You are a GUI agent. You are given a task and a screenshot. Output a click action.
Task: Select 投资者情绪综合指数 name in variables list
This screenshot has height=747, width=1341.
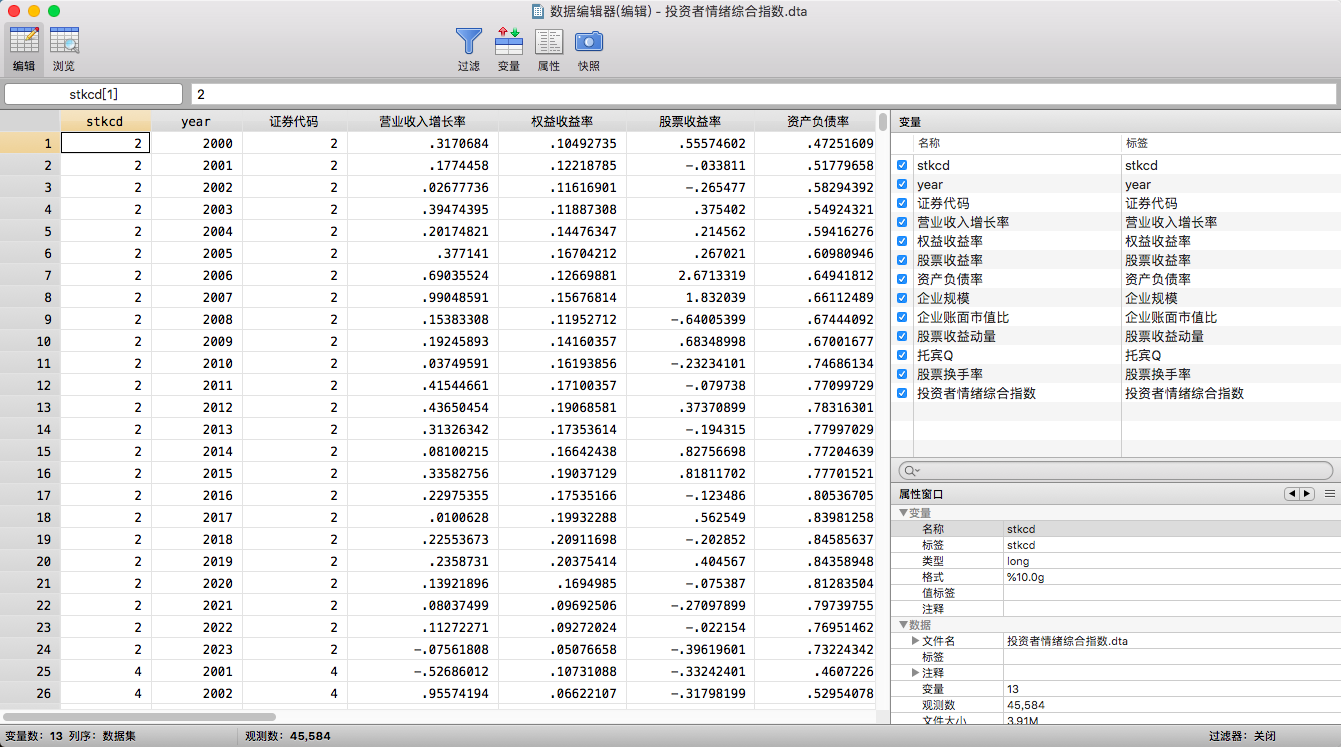point(976,394)
